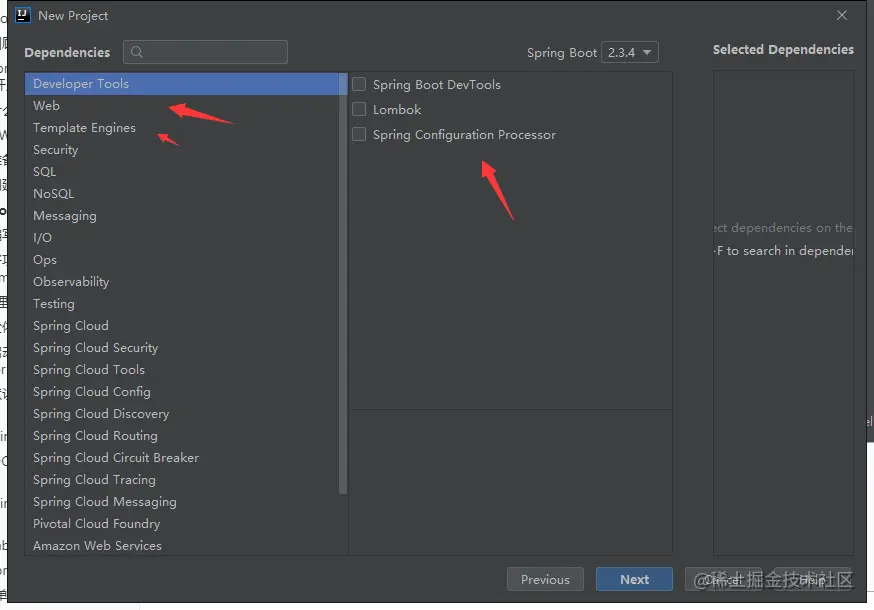Tick Spring Configuration Processor checkbox
This screenshot has width=874, height=610.
tap(359, 134)
